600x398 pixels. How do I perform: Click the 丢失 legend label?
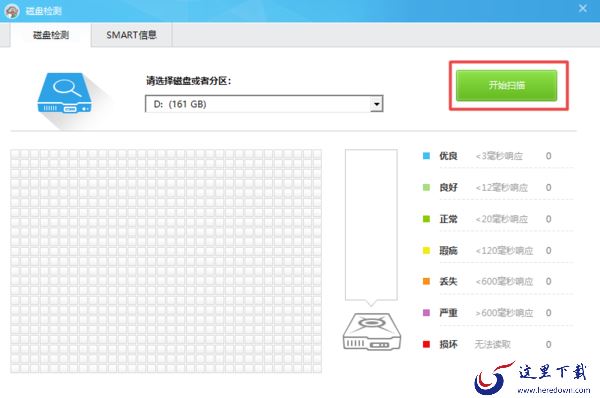tap(448, 281)
